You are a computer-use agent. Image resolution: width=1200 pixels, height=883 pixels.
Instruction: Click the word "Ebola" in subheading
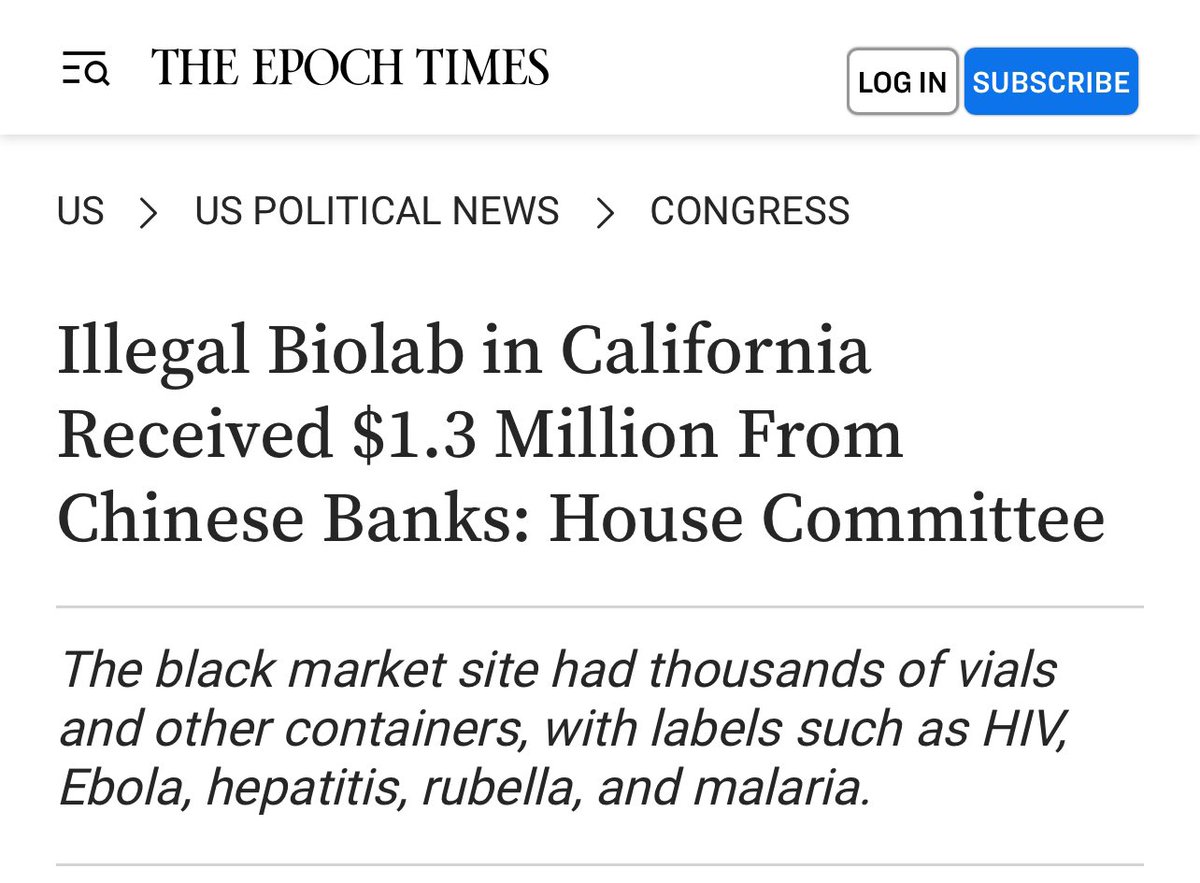pyautogui.click(x=122, y=788)
